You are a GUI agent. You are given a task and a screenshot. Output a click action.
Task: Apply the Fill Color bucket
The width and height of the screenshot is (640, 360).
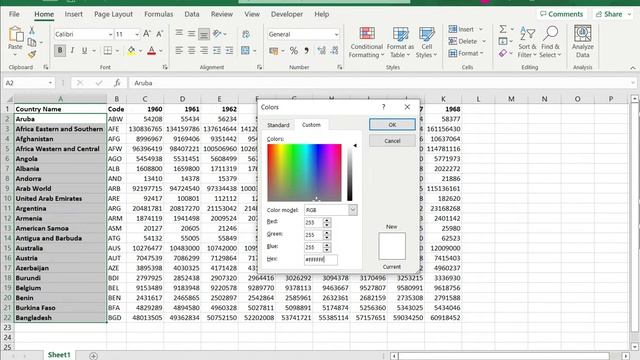[131, 50]
